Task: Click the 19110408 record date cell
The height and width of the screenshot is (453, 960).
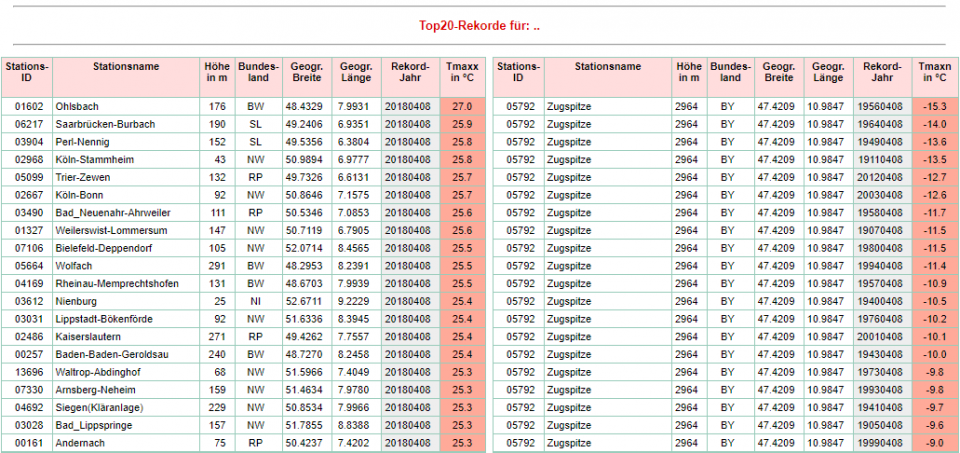Action: tap(881, 159)
